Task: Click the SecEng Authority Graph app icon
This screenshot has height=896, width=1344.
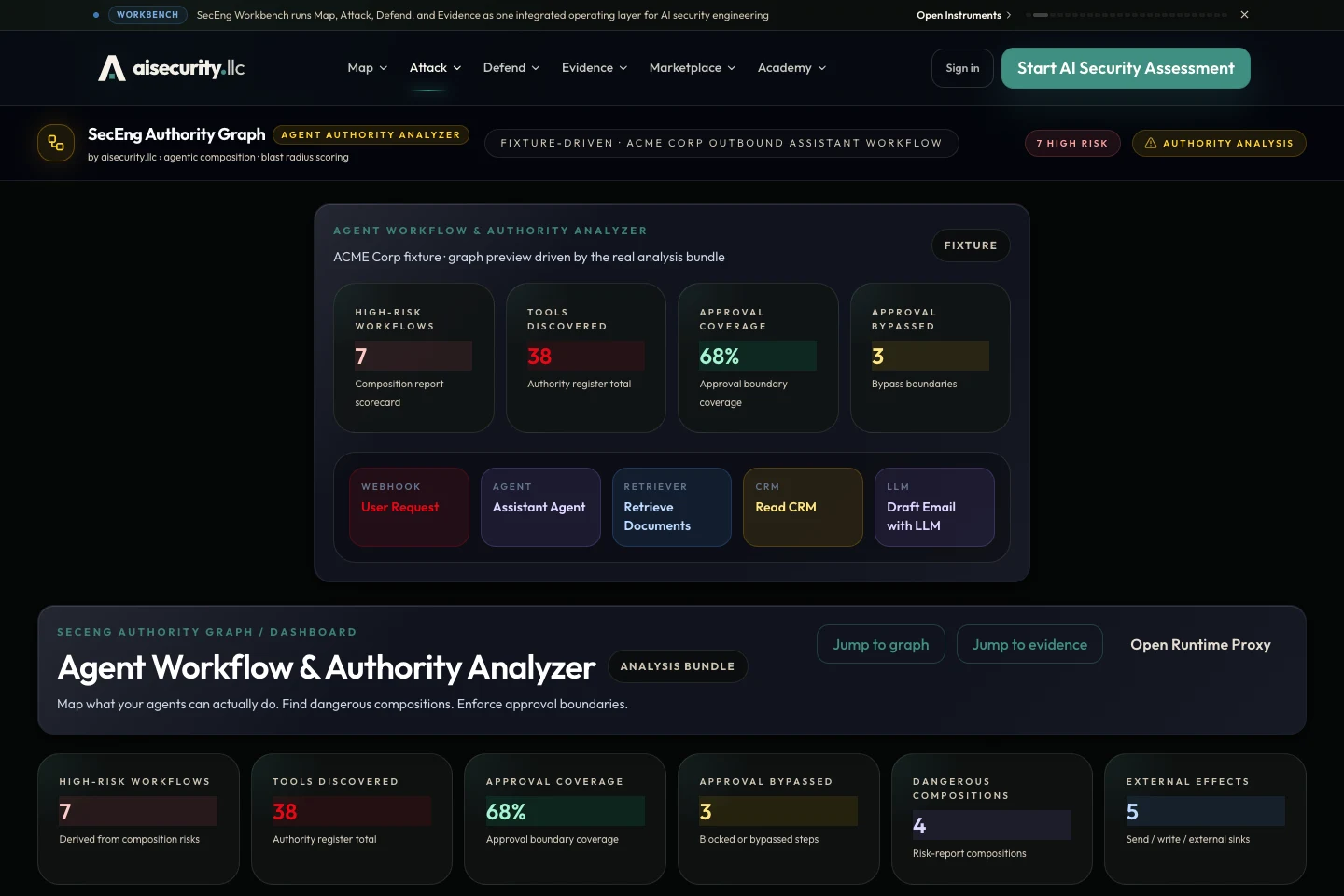Action: click(56, 143)
